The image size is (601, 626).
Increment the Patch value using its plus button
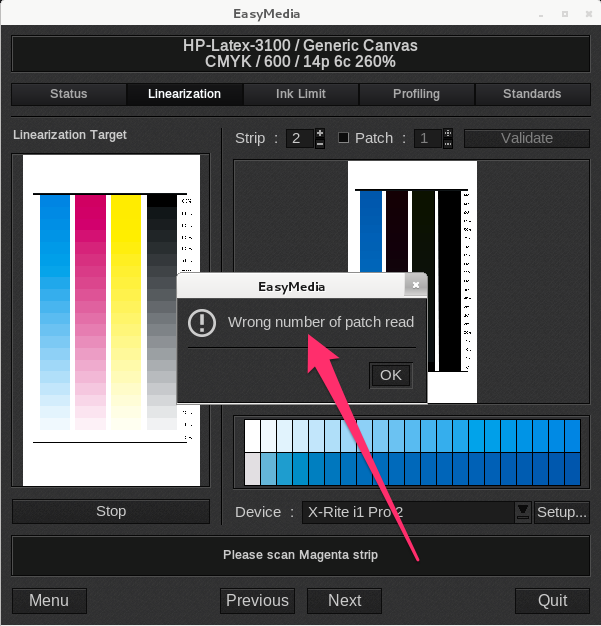448,133
